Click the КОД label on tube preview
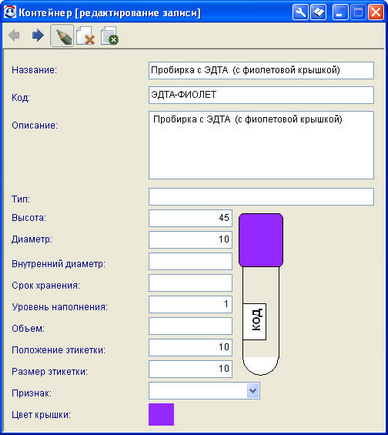This screenshot has width=388, height=435. [254, 321]
